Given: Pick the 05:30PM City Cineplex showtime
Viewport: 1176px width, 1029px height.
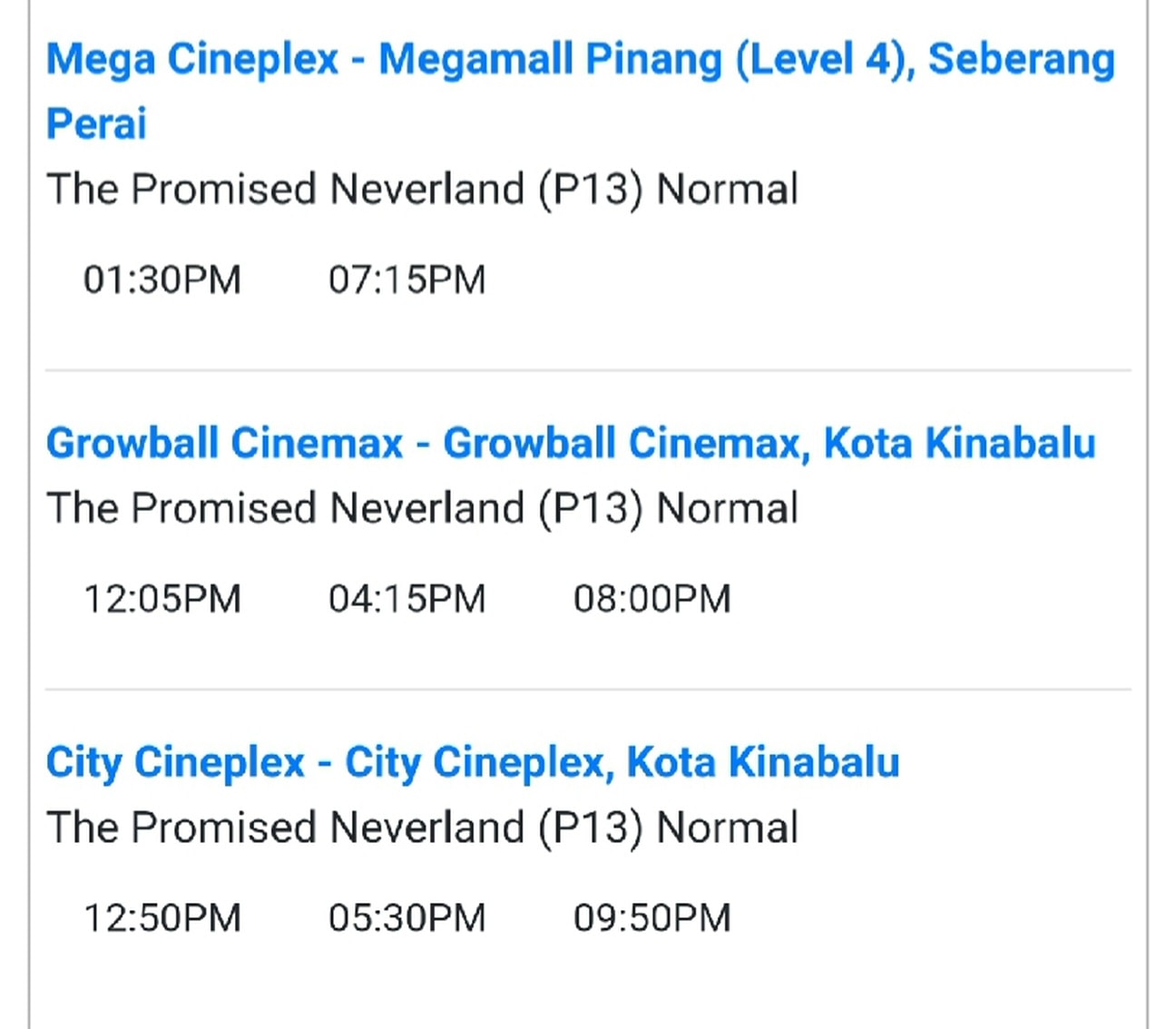Looking at the screenshot, I should coord(407,918).
